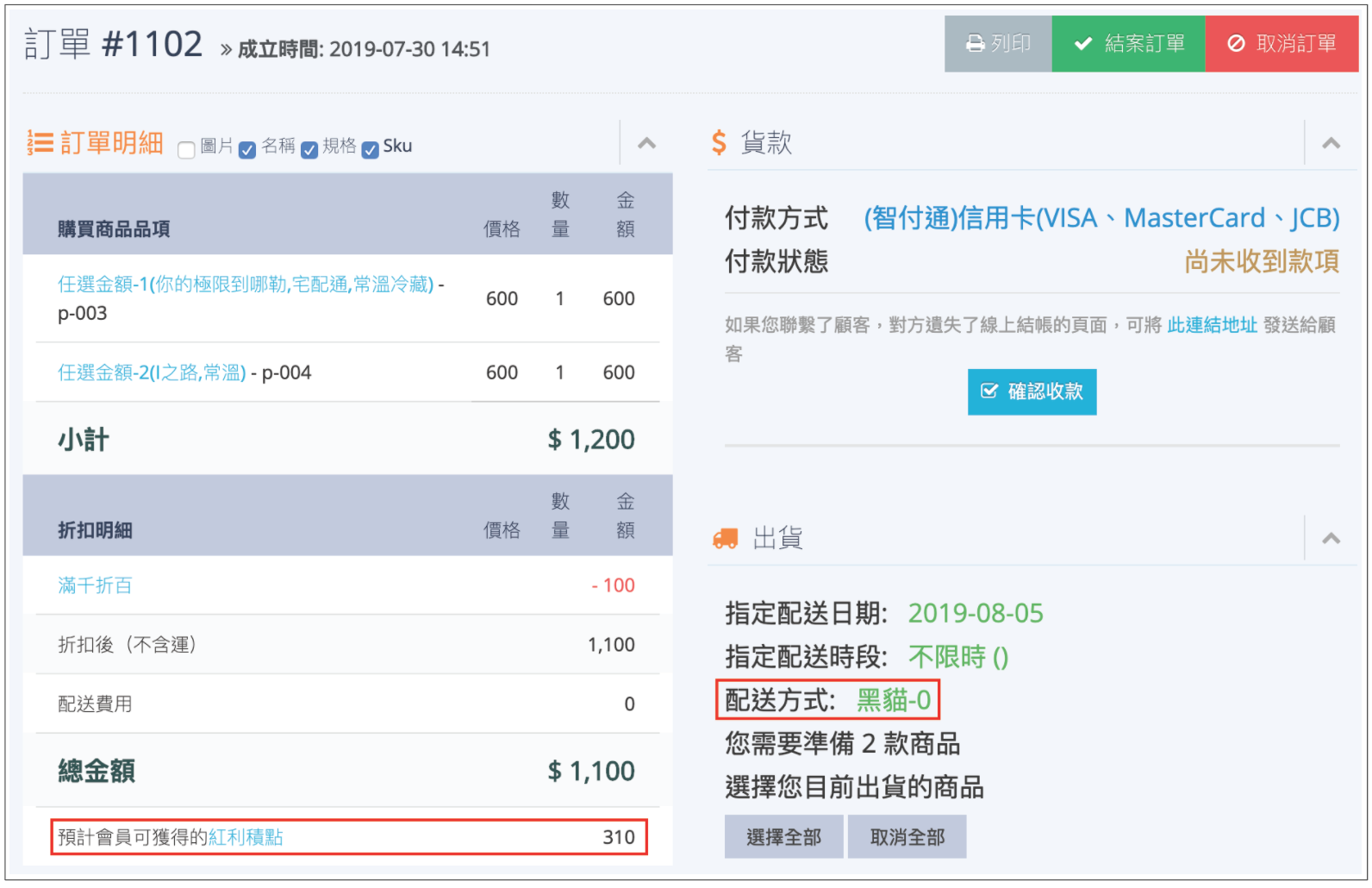Click the subtotal $ 1,200
The width and height of the screenshot is (1372, 888).
click(x=591, y=440)
